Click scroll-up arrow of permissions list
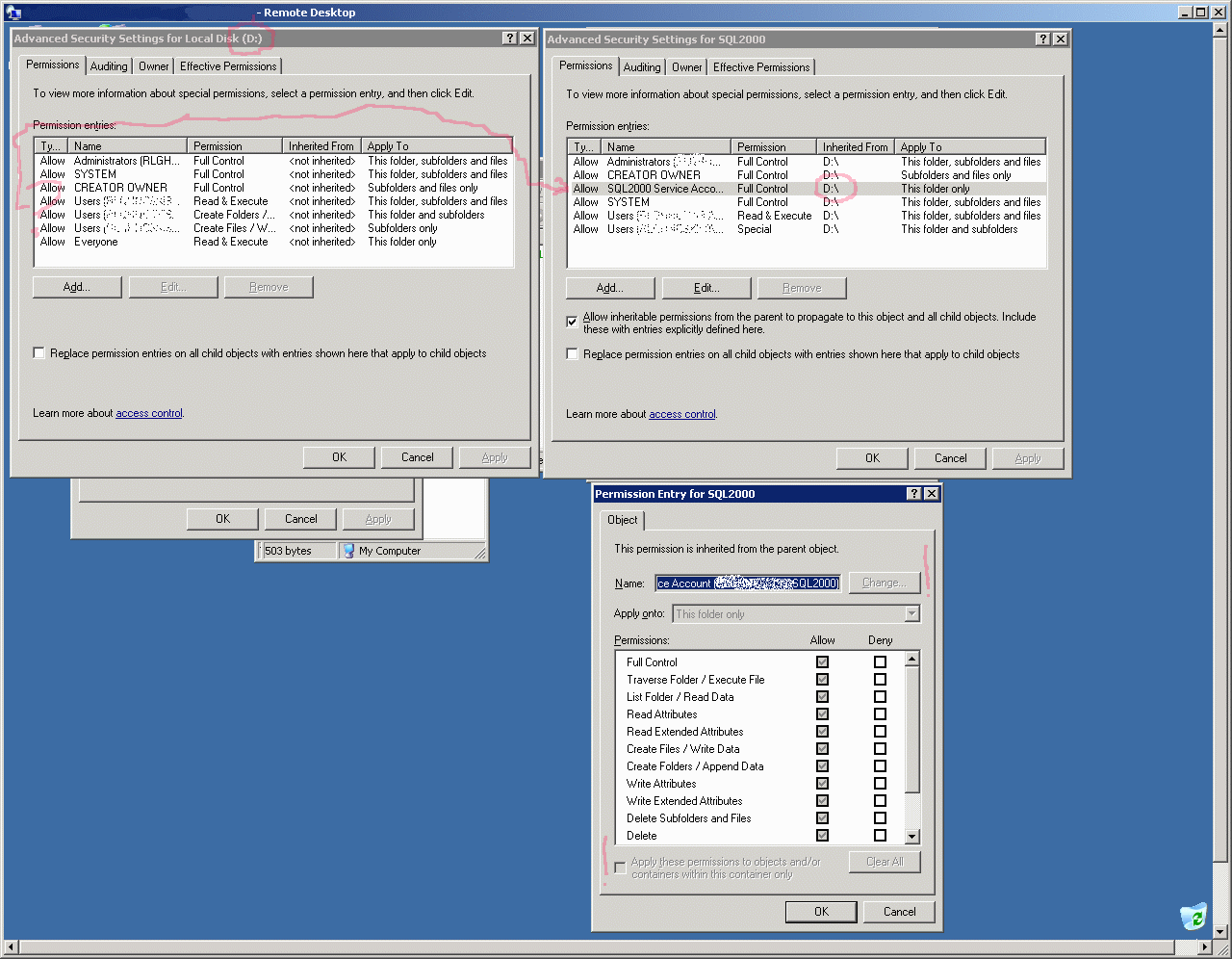Image resolution: width=1232 pixels, height=959 pixels. (x=912, y=660)
